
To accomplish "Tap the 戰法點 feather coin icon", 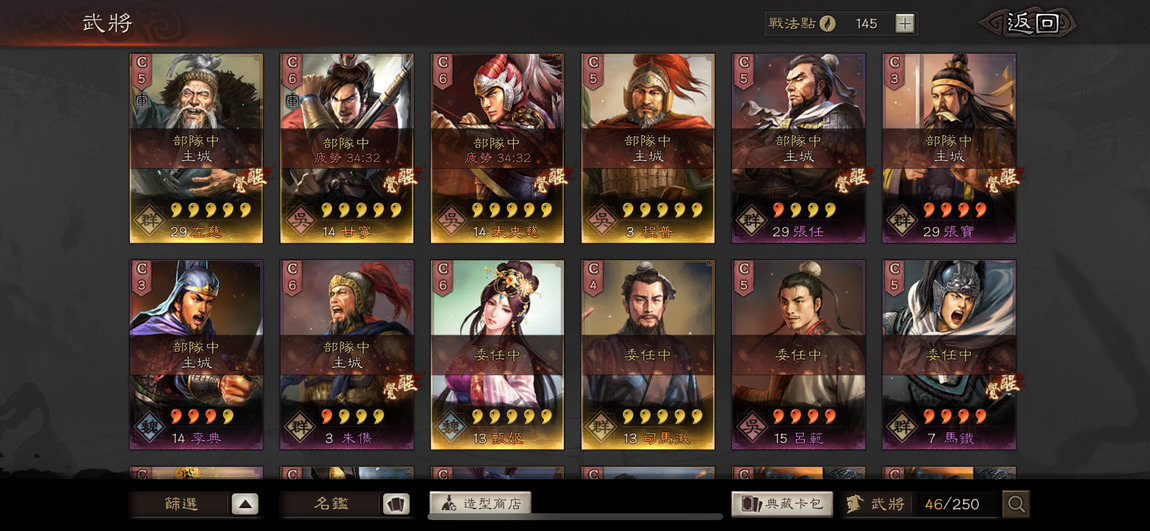I will (828, 23).
